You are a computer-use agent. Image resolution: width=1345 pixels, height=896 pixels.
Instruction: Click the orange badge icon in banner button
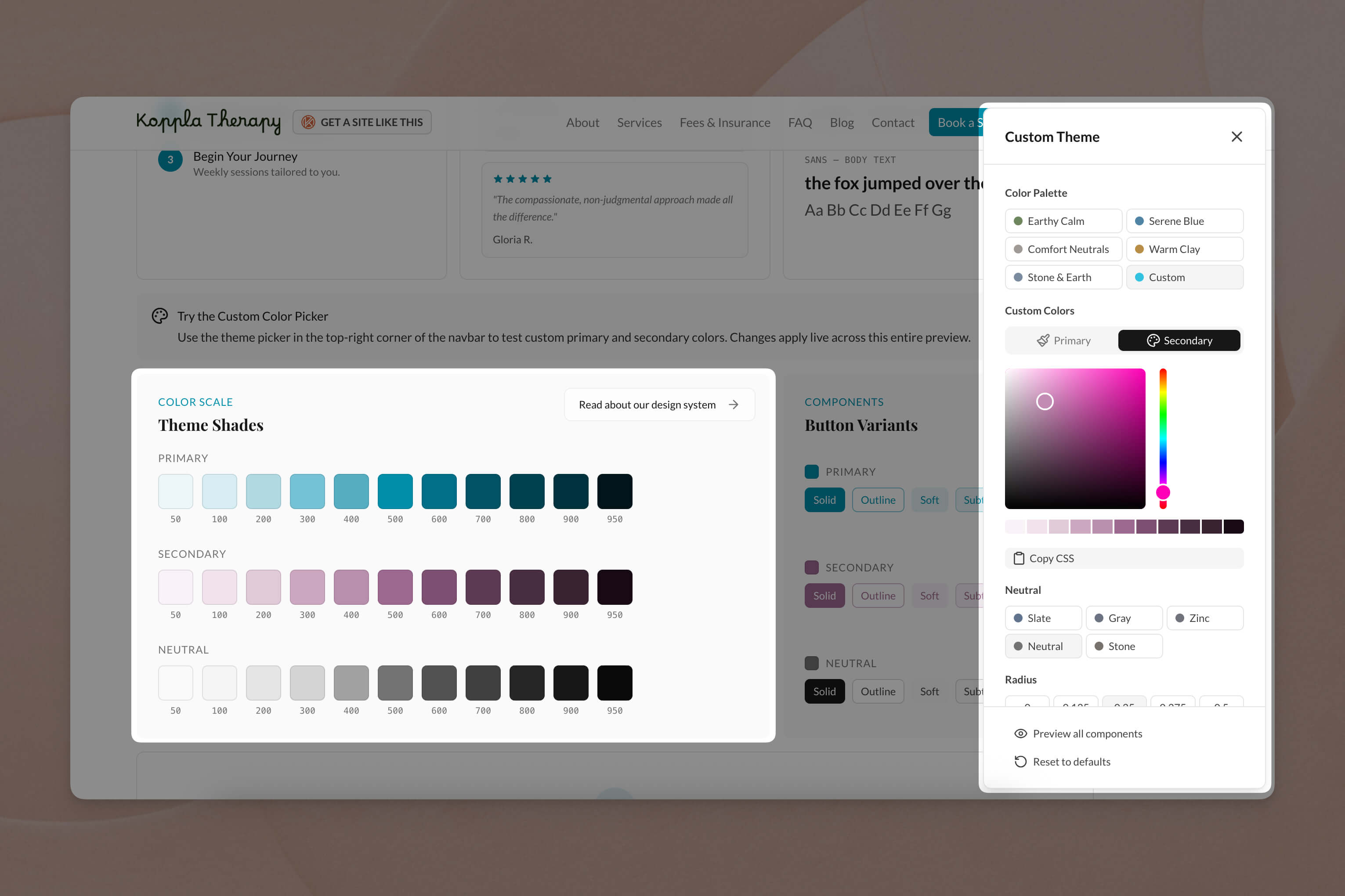pyautogui.click(x=308, y=122)
